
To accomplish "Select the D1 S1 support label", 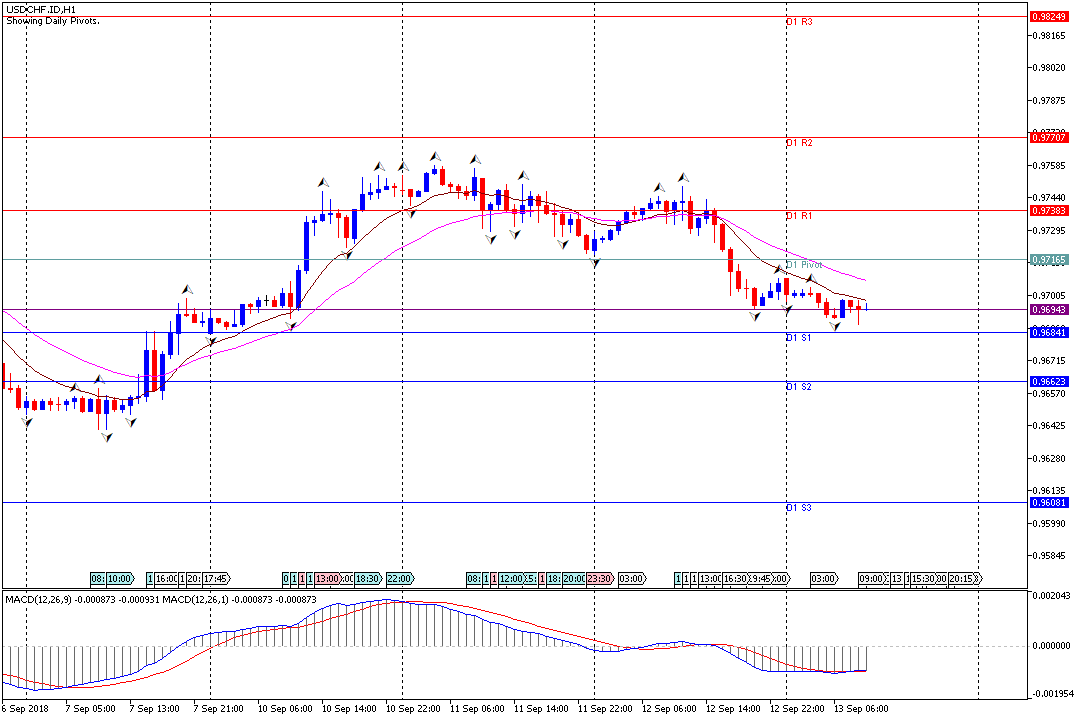I will [799, 338].
